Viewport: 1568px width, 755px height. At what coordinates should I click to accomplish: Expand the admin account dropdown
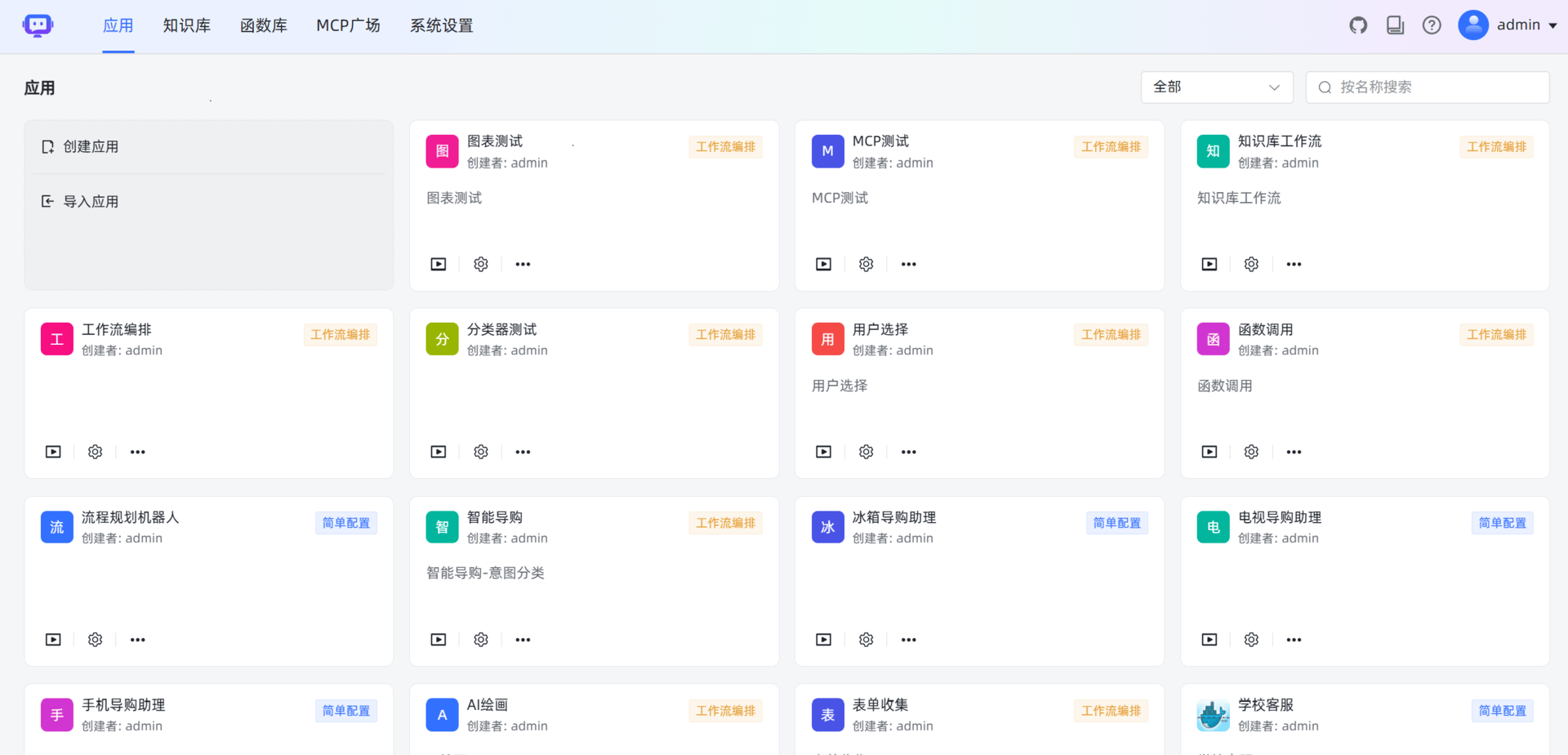pyautogui.click(x=1517, y=25)
